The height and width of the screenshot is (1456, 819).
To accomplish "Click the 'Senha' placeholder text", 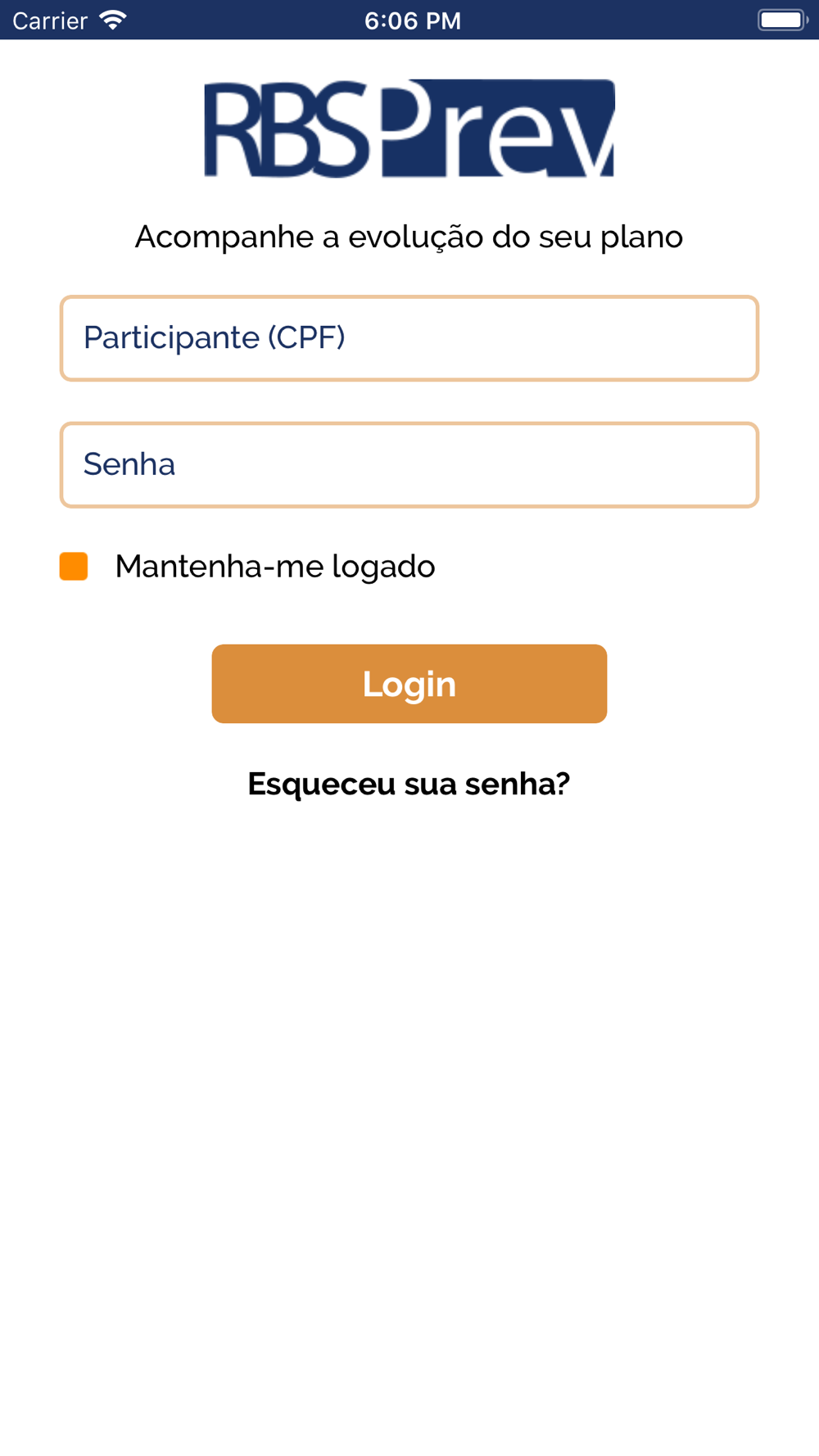I will pyautogui.click(x=129, y=464).
